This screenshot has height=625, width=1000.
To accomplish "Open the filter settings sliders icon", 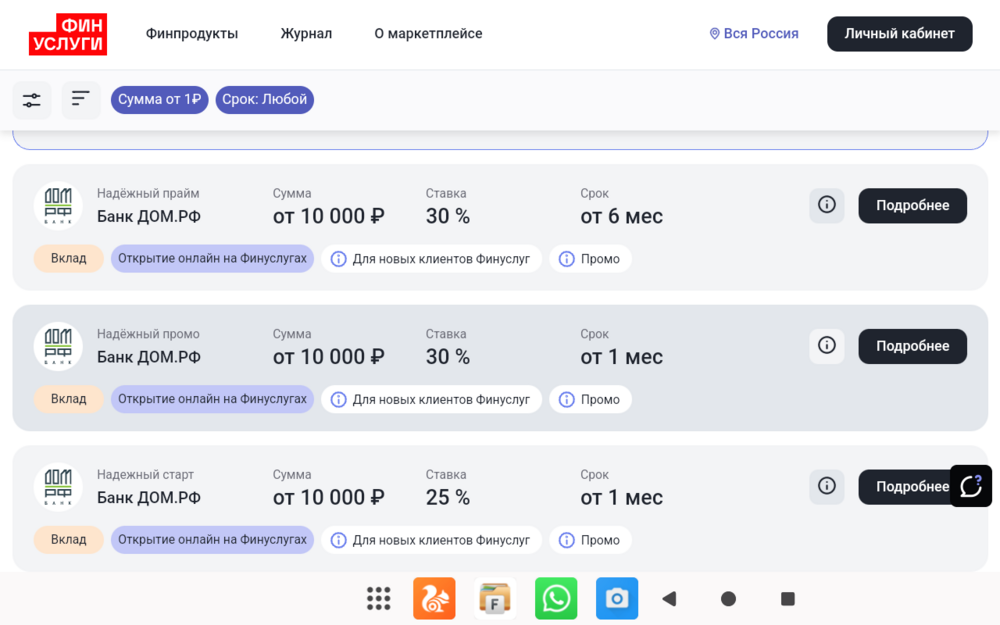I will 32,100.
